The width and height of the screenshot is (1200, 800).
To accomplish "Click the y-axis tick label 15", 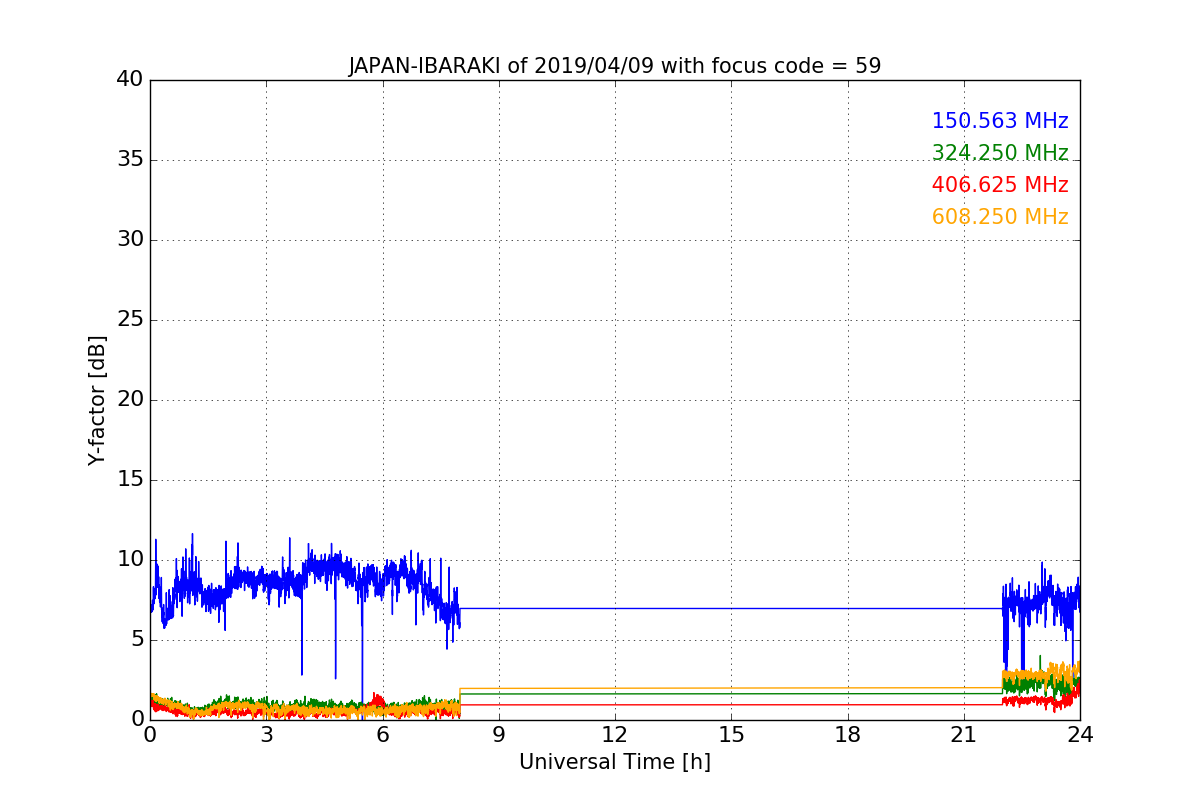I will pyautogui.click(x=129, y=480).
